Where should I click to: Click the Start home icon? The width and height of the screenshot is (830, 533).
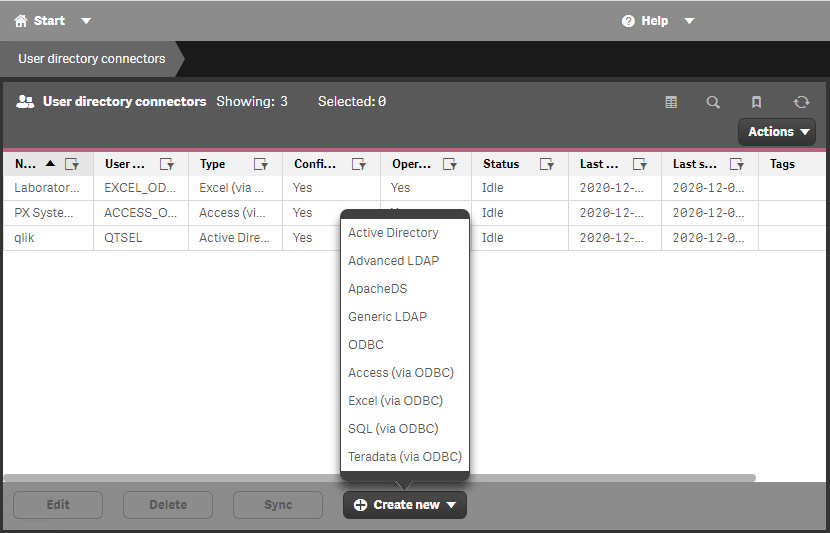tap(21, 21)
